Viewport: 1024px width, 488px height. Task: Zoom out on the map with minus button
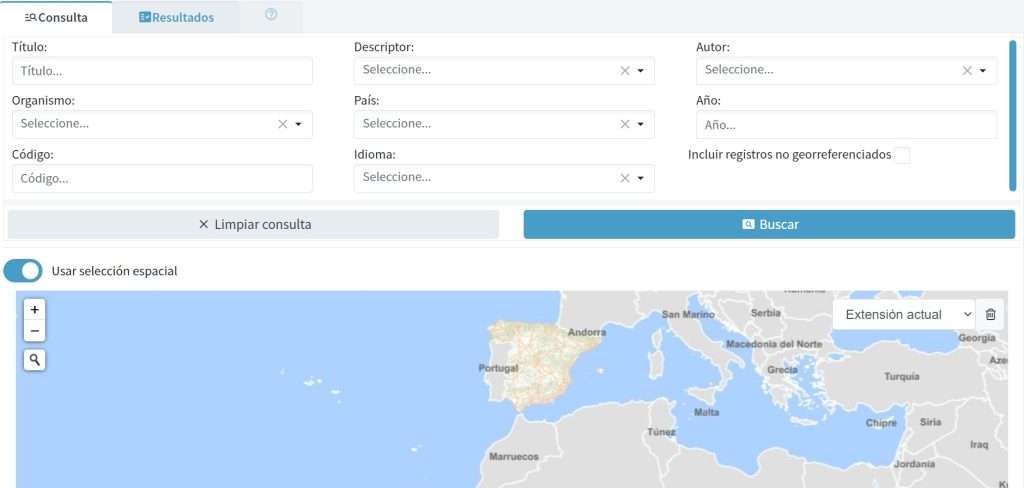click(x=35, y=331)
